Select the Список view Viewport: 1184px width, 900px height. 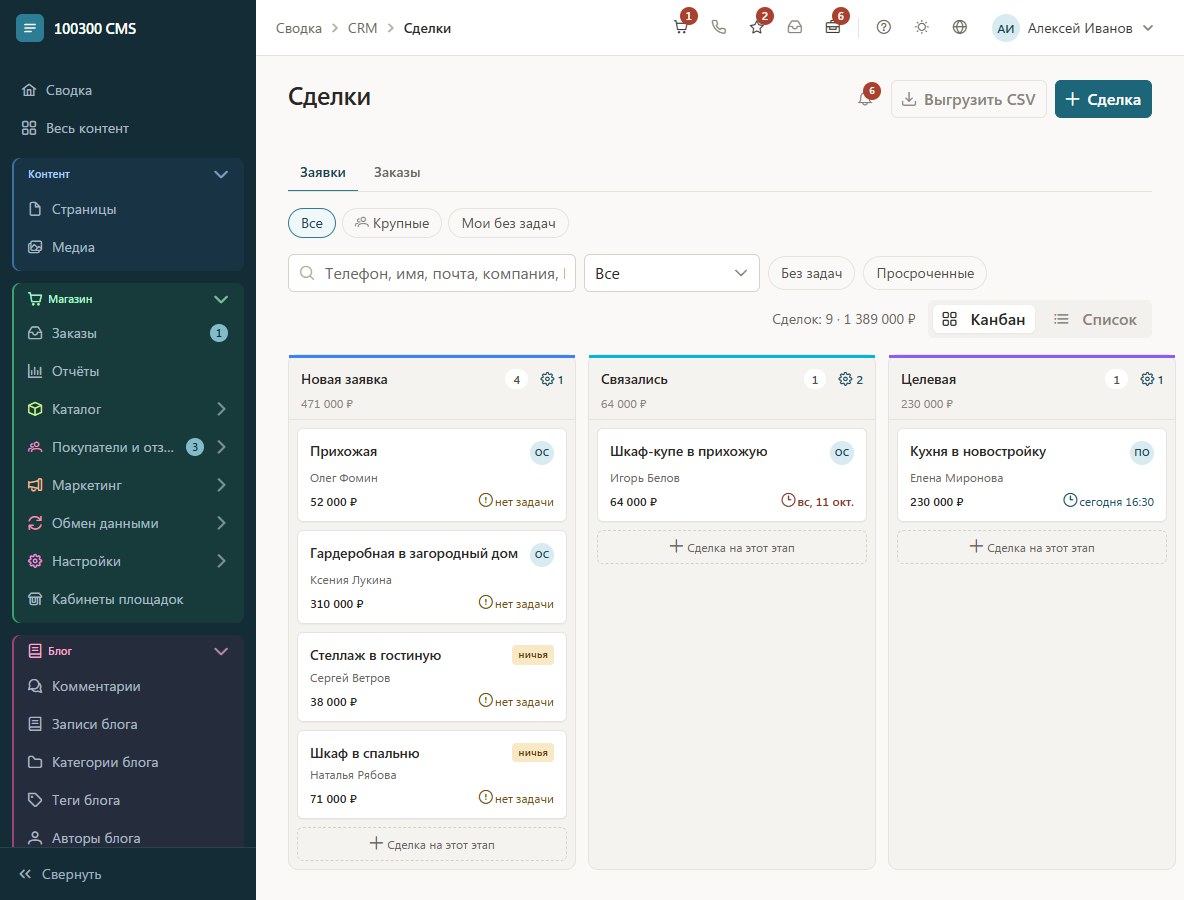click(1095, 319)
